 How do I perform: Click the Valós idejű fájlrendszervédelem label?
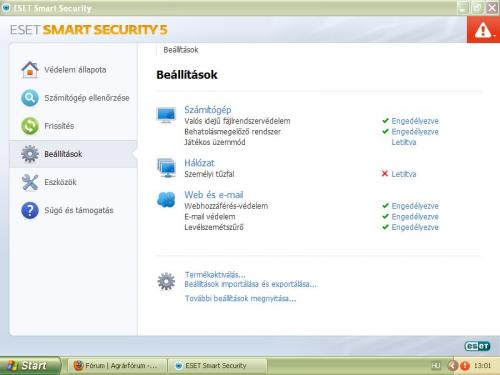(237, 121)
